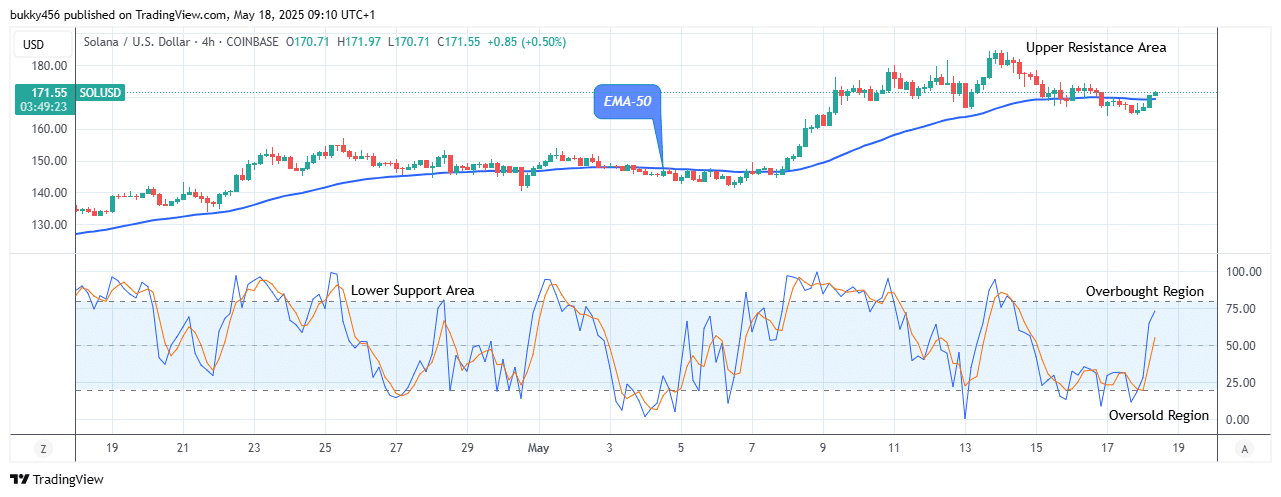Screen dimensions: 1281x497
Task: Click the A auto-scale button on bottom axis
Action: 1243,448
